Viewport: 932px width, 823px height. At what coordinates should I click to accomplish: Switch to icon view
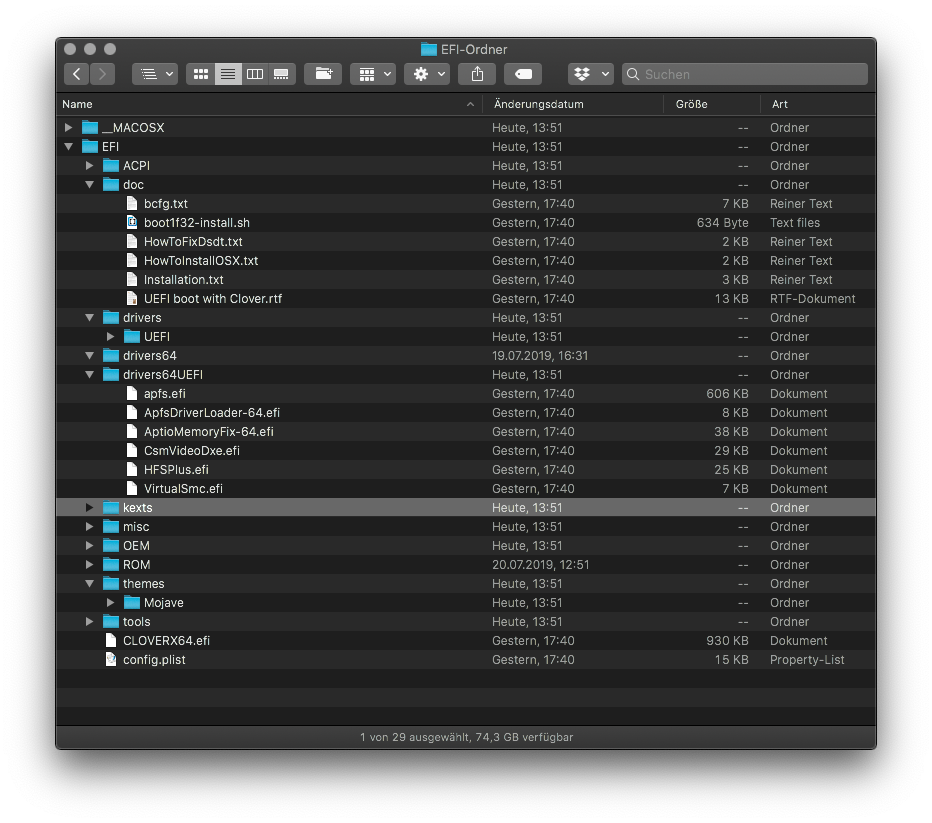201,74
